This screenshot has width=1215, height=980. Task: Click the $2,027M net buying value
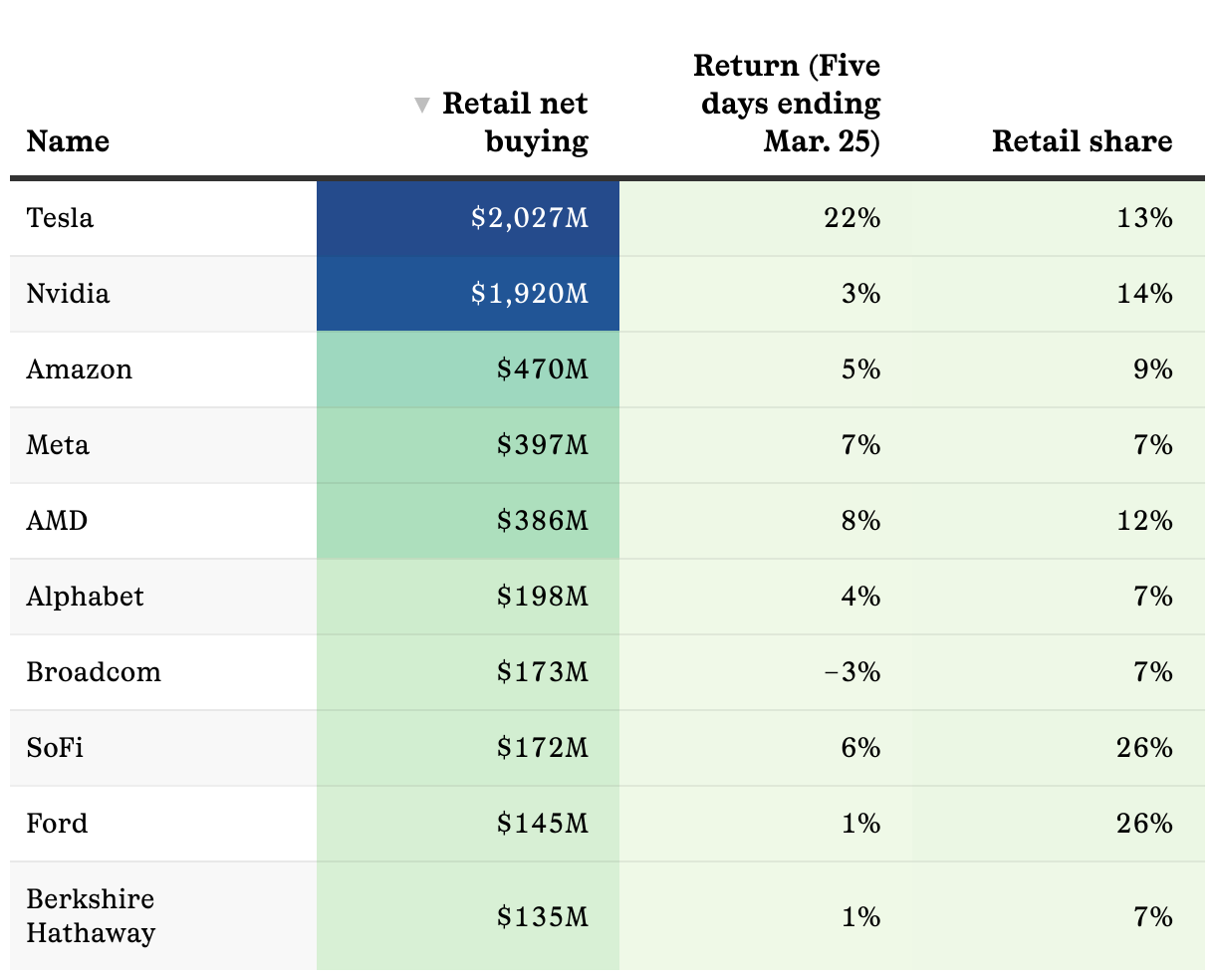click(530, 218)
